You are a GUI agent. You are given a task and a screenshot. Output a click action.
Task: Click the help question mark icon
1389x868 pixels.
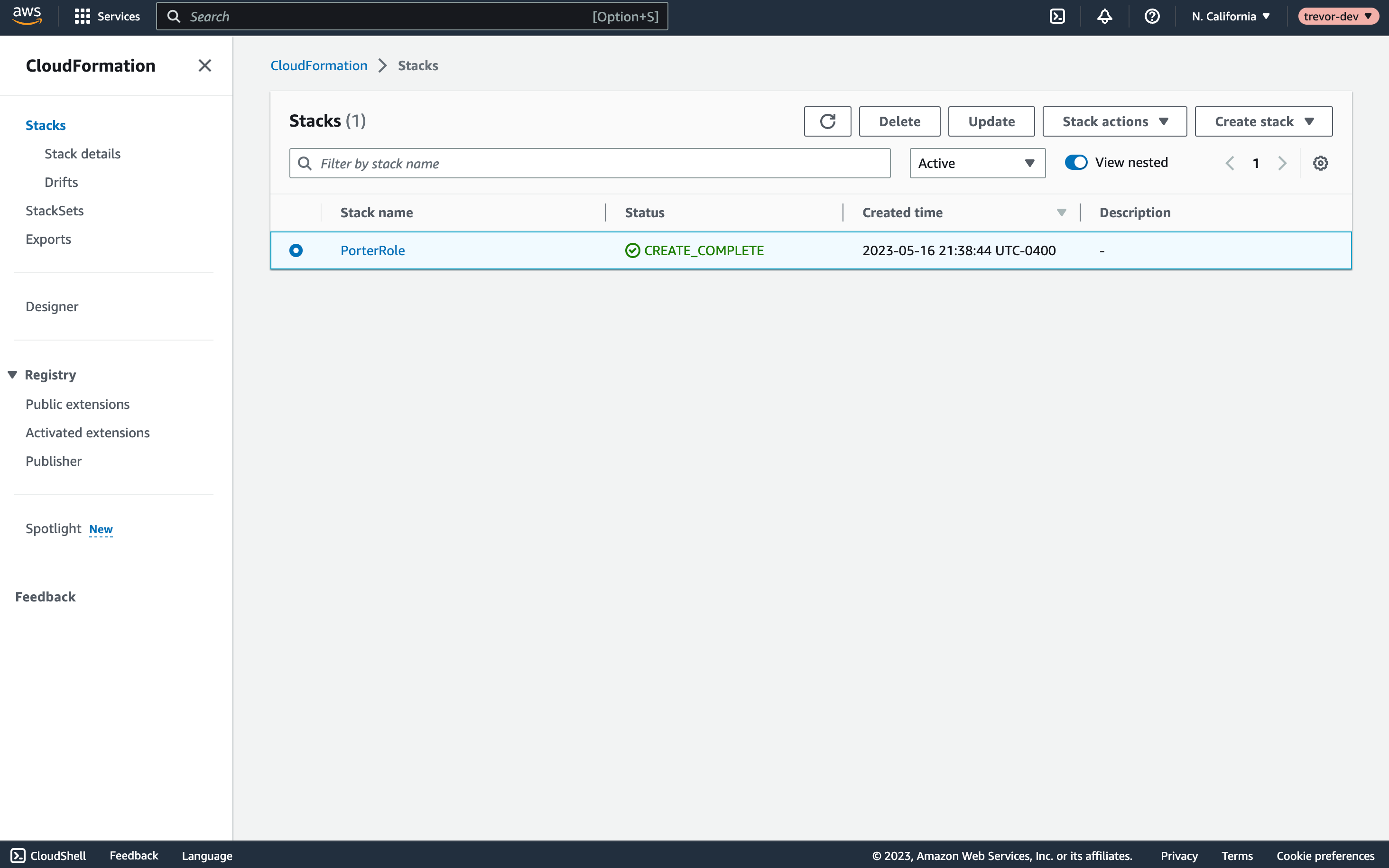pyautogui.click(x=1151, y=17)
